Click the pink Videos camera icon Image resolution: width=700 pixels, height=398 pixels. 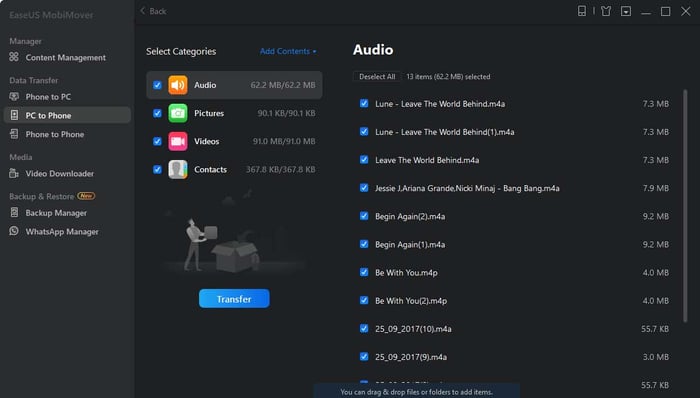[178, 141]
